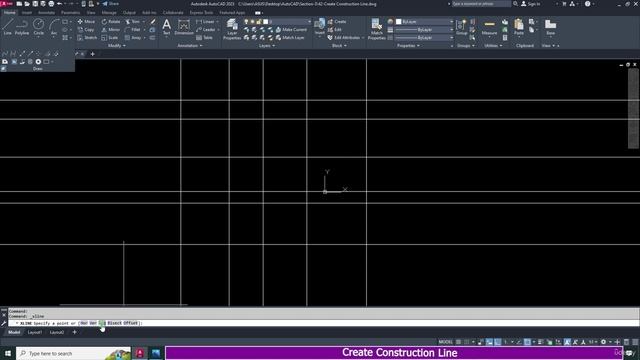The width and height of the screenshot is (640, 360).
Task: Click the object color wheel icon
Action: (x=390, y=22)
